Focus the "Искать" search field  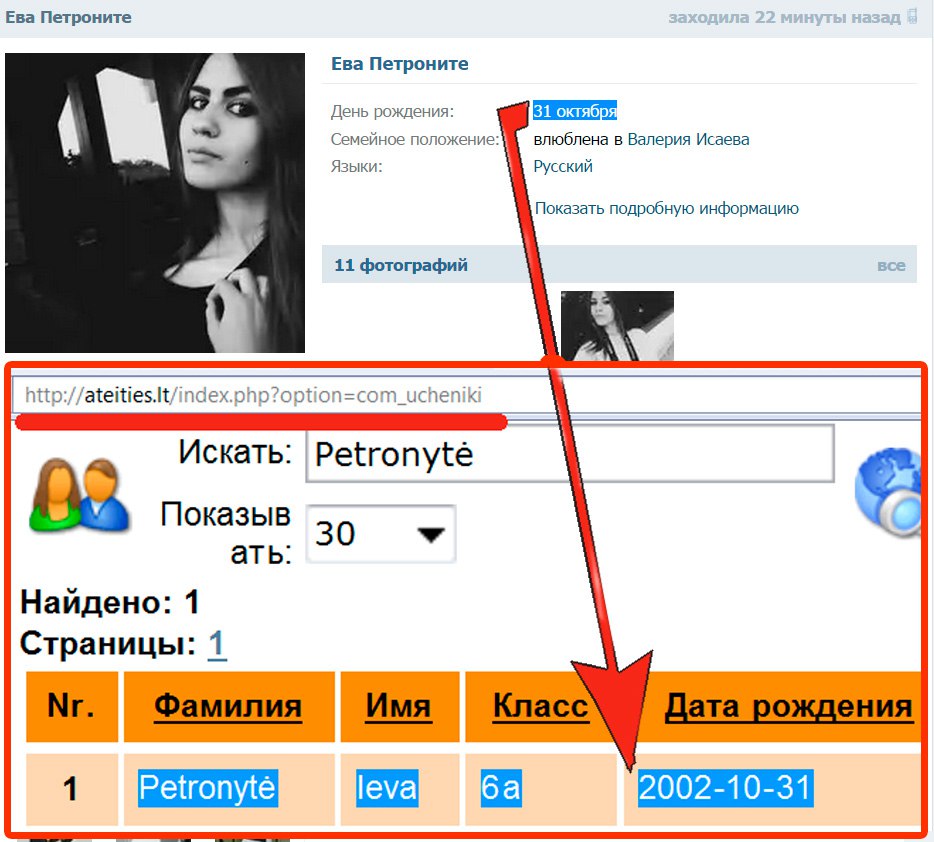[x=569, y=455]
